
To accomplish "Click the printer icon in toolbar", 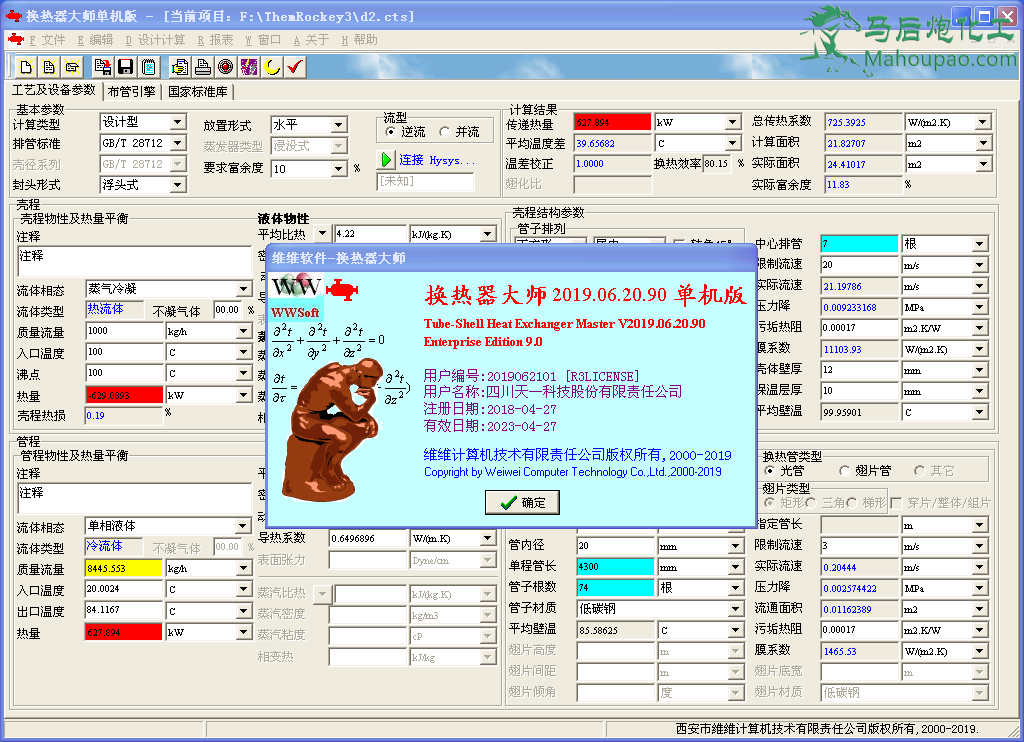I will [203, 67].
